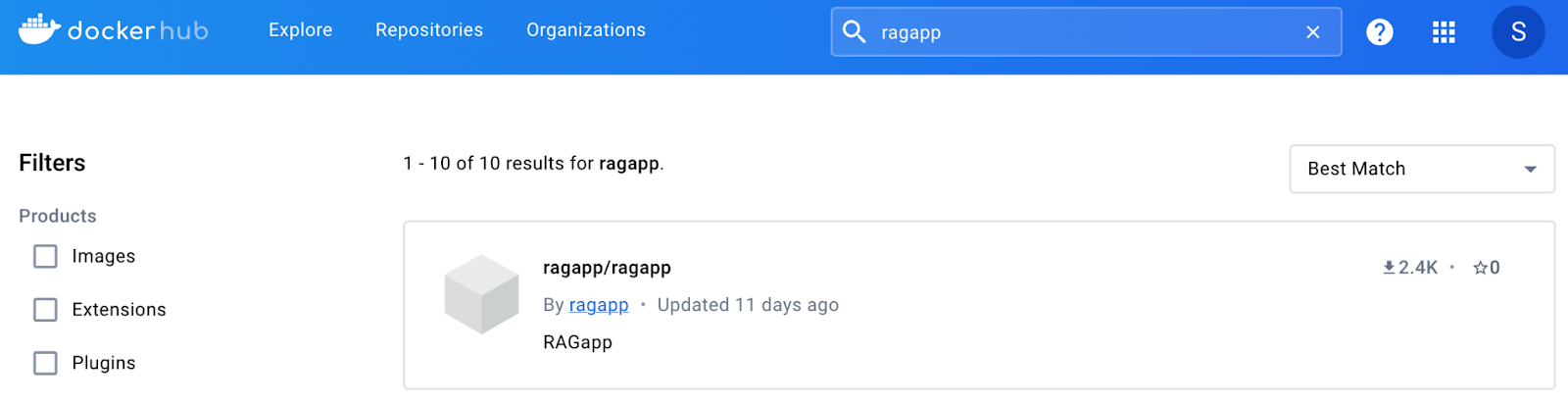1568x406 pixels.
Task: Open the ragapp publisher link
Action: (599, 305)
